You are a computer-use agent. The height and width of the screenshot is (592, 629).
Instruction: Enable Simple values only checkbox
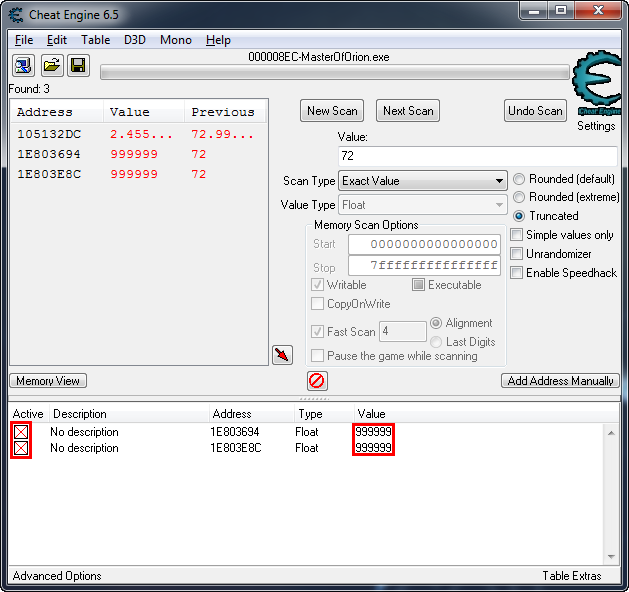click(516, 235)
